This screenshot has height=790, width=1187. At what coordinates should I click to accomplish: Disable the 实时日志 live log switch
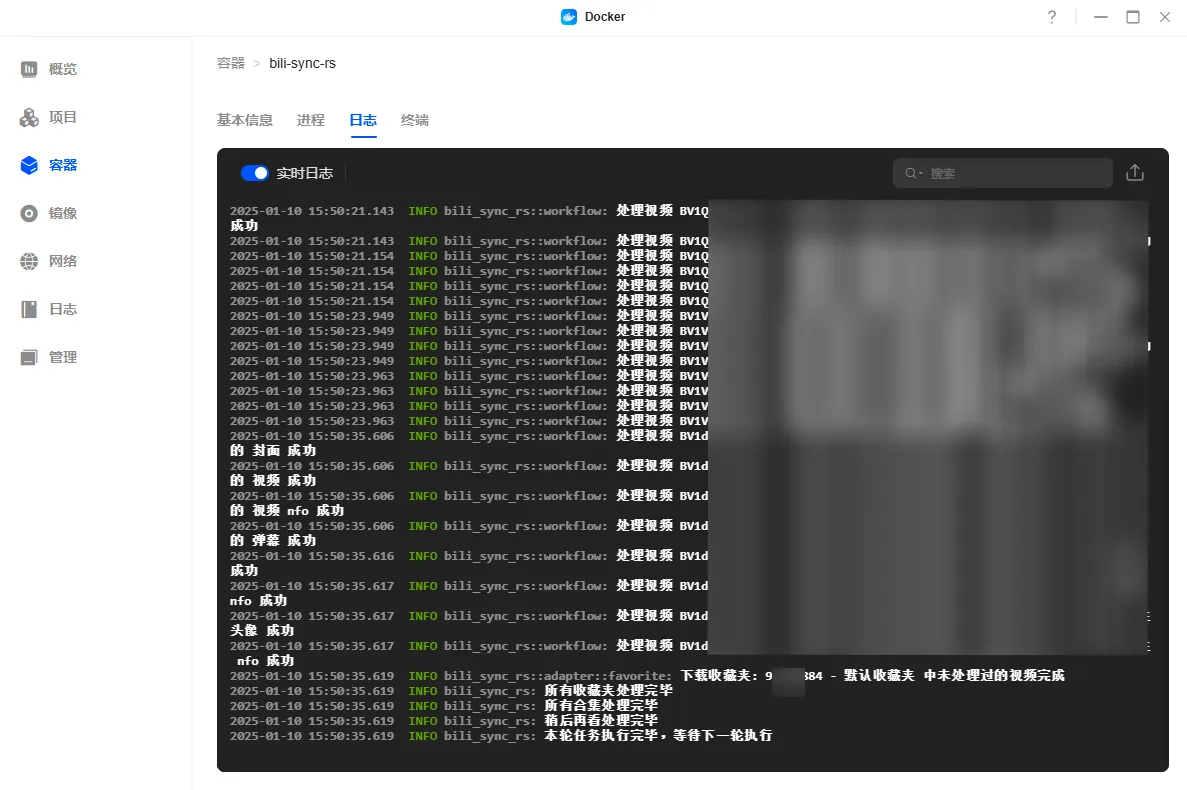point(255,172)
